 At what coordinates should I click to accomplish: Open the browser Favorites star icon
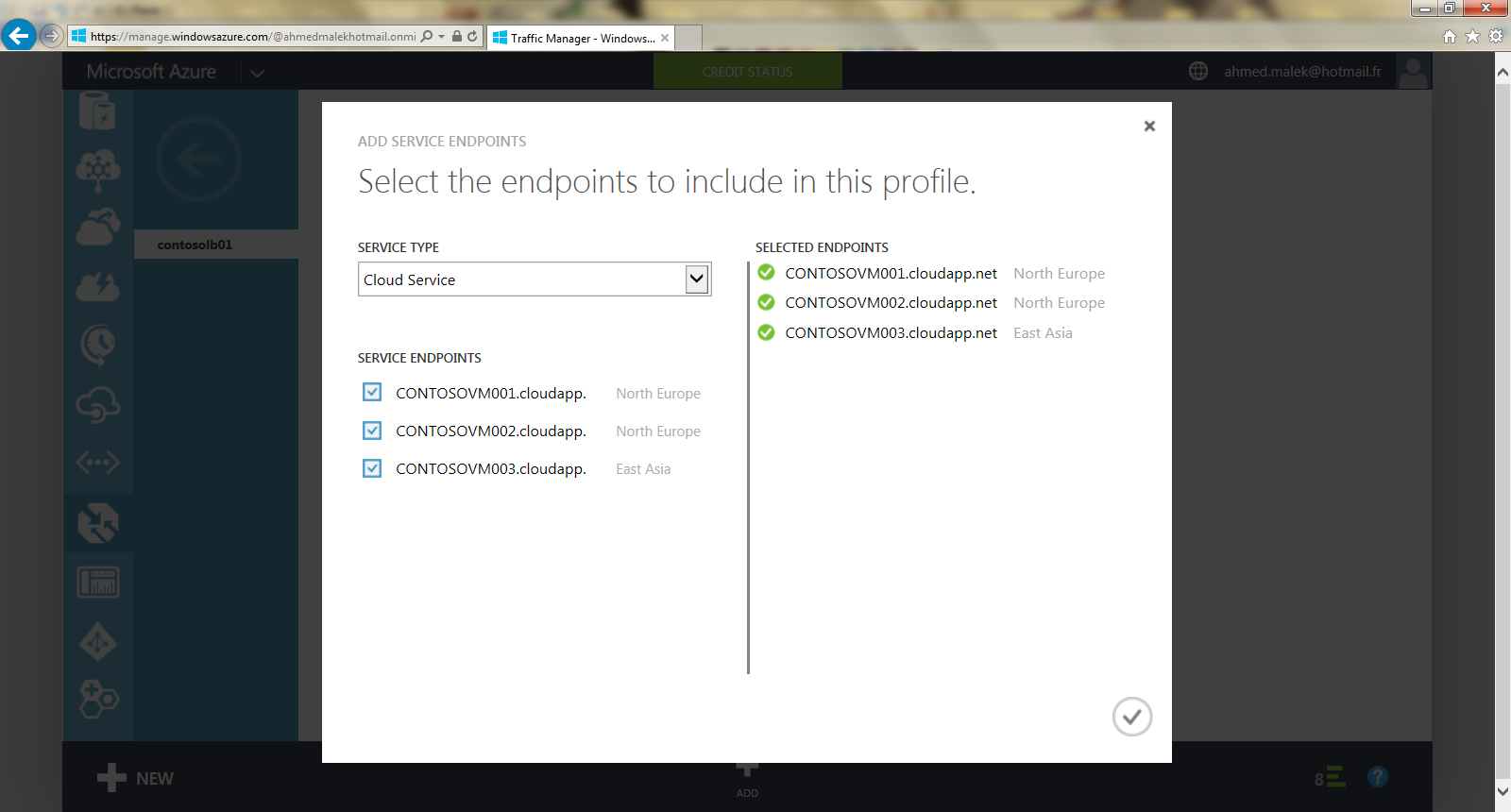pyautogui.click(x=1472, y=36)
